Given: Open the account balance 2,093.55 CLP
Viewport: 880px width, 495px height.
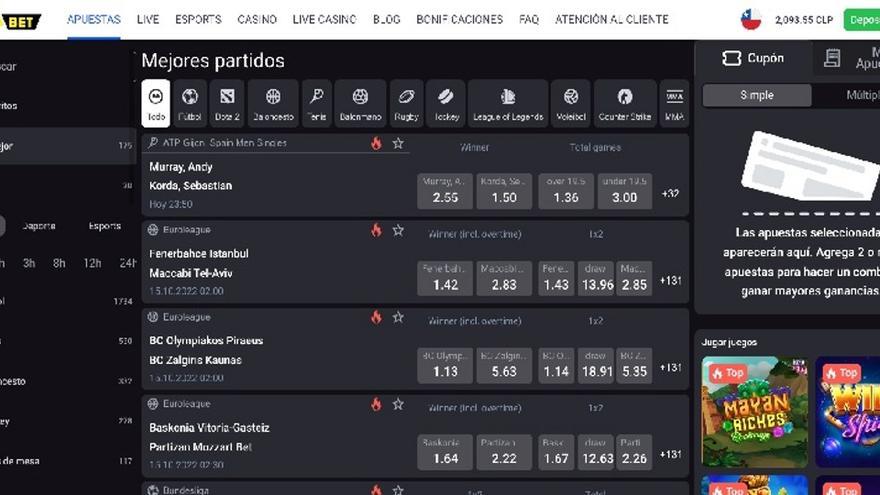Looking at the screenshot, I should pos(804,20).
